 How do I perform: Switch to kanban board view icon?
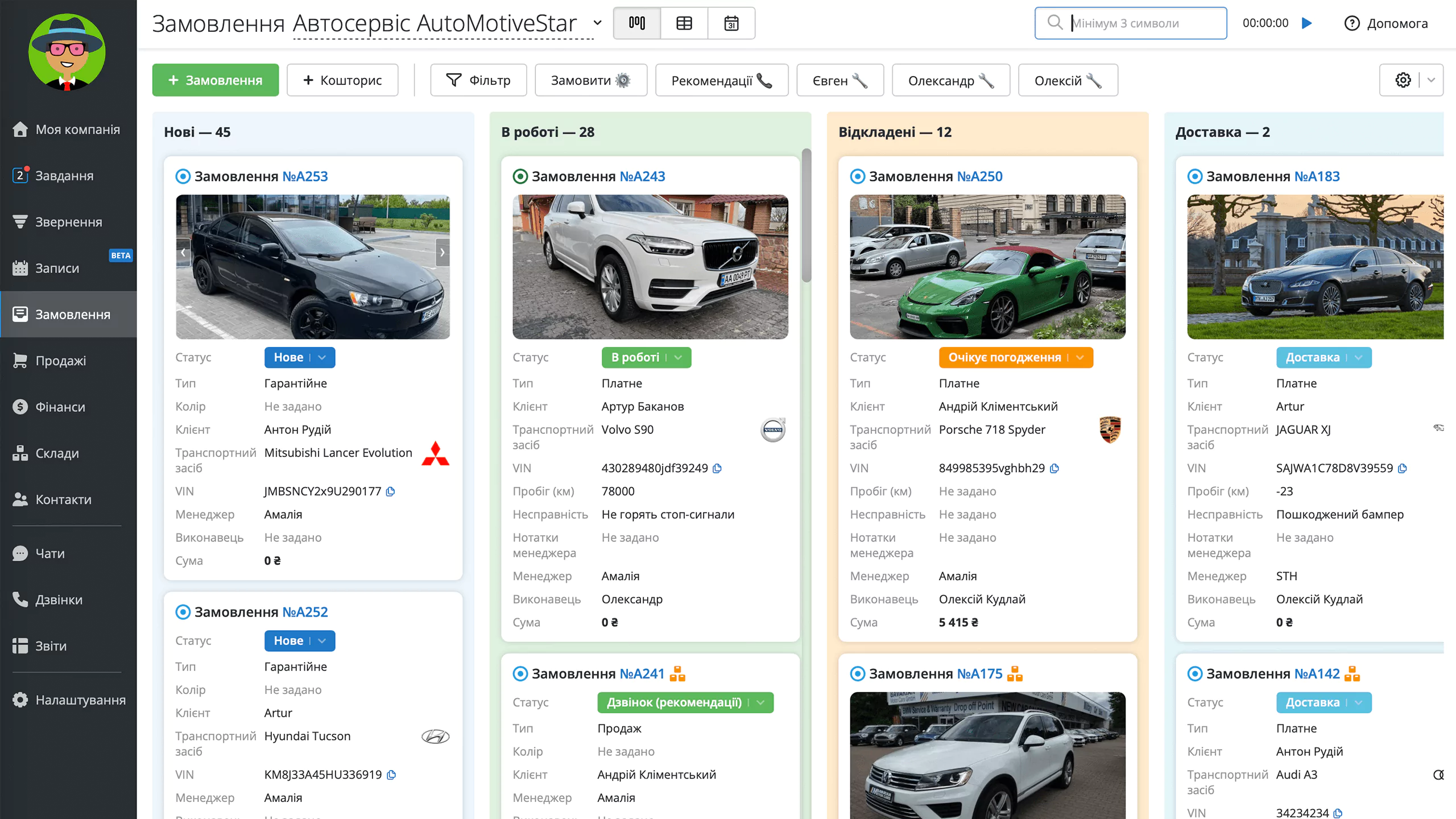(637, 23)
